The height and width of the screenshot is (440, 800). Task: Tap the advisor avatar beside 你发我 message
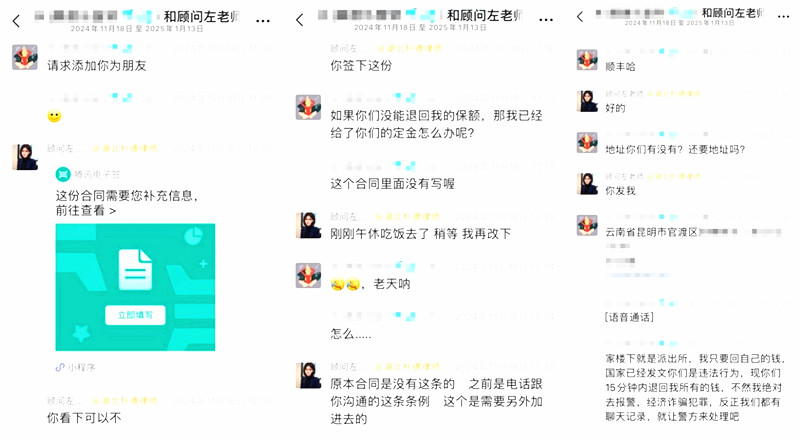coord(587,184)
